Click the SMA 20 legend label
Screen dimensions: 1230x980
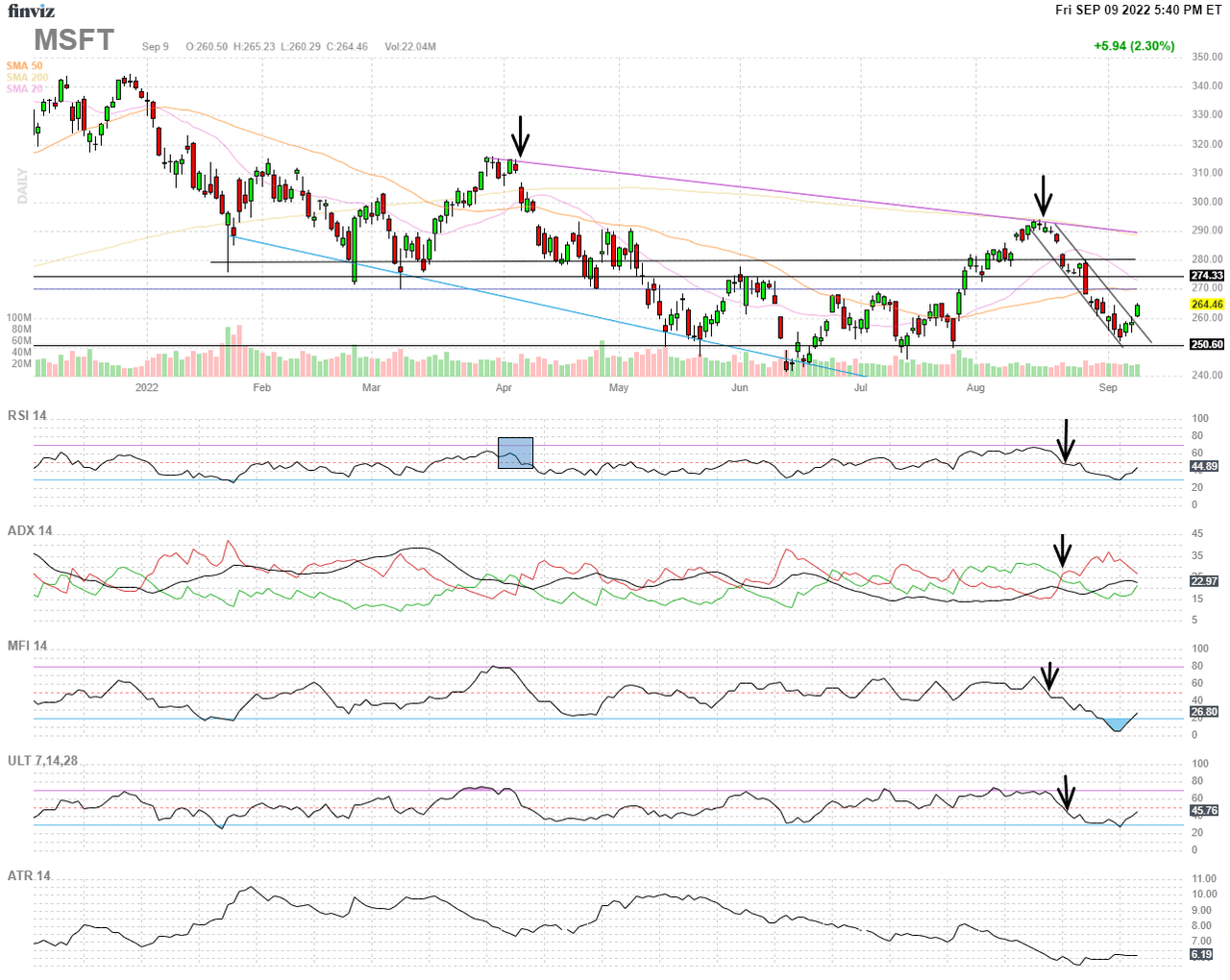point(25,89)
